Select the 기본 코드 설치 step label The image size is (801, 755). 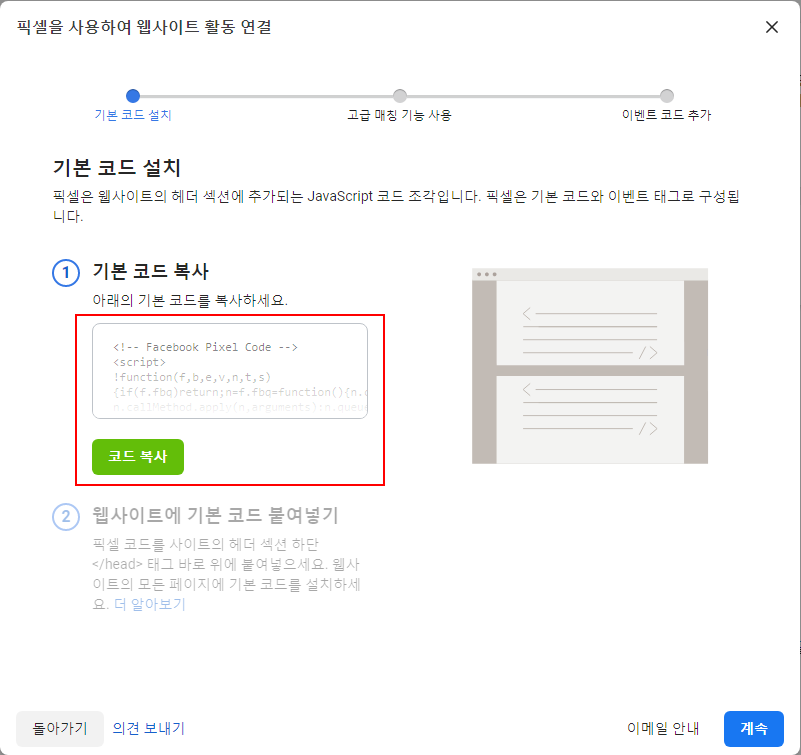133,115
